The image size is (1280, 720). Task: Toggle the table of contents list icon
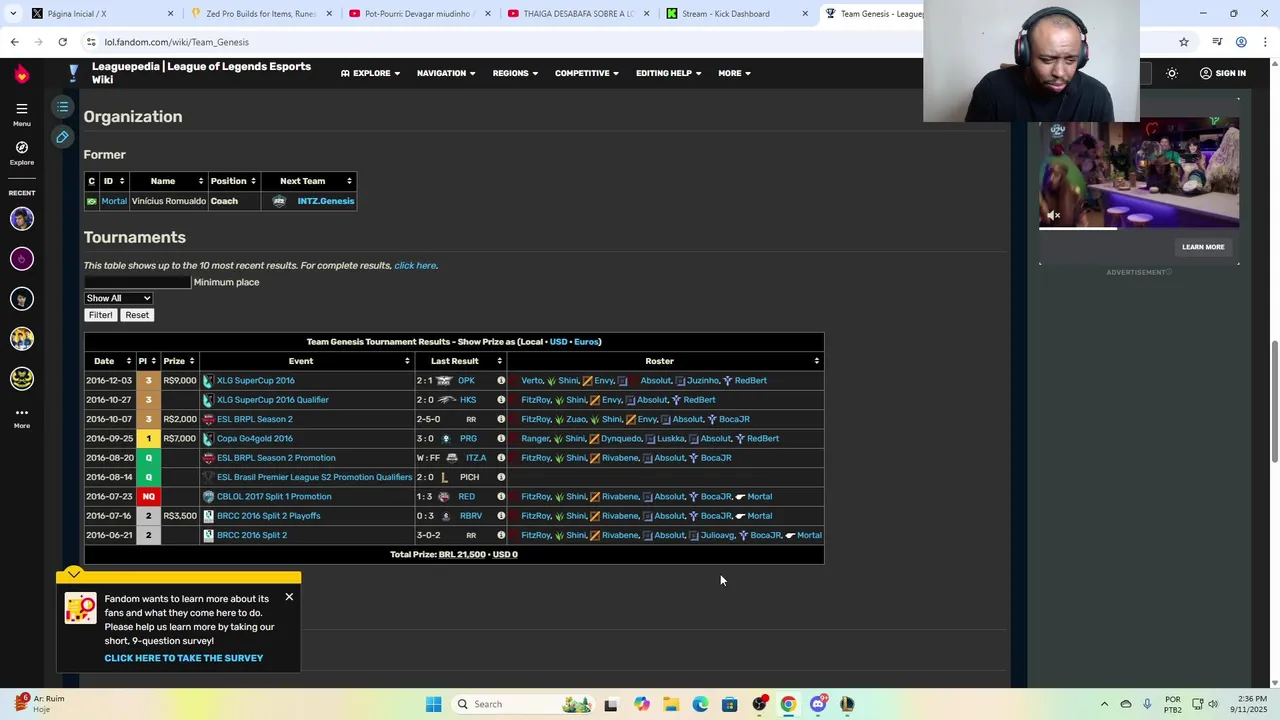coord(62,107)
